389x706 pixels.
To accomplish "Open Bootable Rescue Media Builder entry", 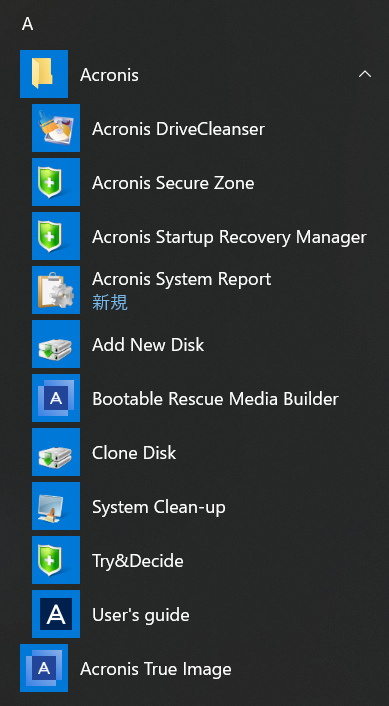I will (215, 399).
